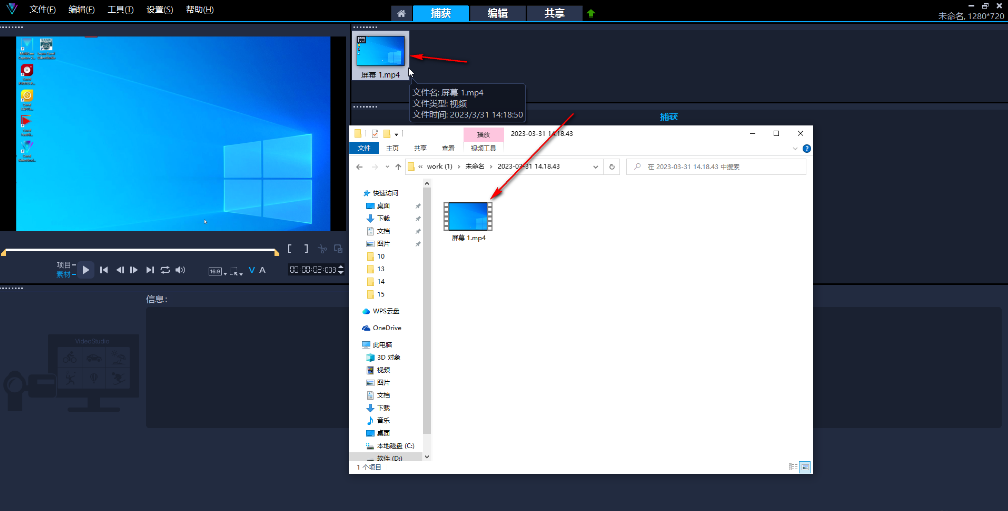1008x511 pixels.
Task: Open the 文件(F) menu
Action: click(42, 9)
